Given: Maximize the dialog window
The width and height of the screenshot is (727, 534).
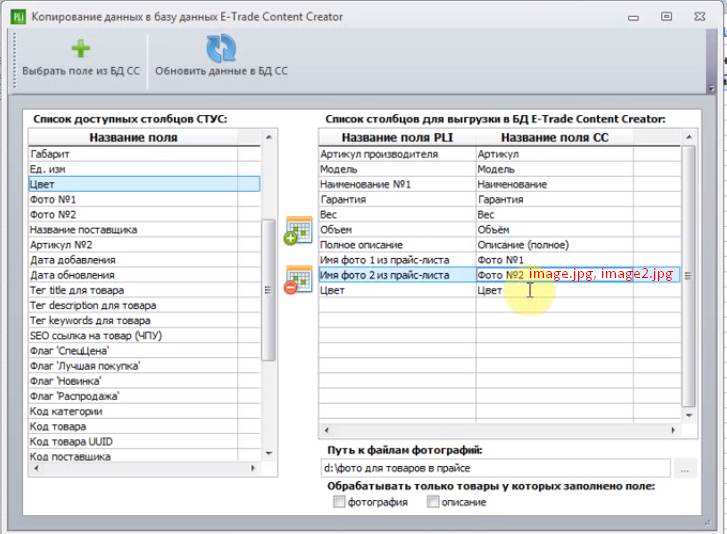Looking at the screenshot, I should pyautogui.click(x=666, y=17).
